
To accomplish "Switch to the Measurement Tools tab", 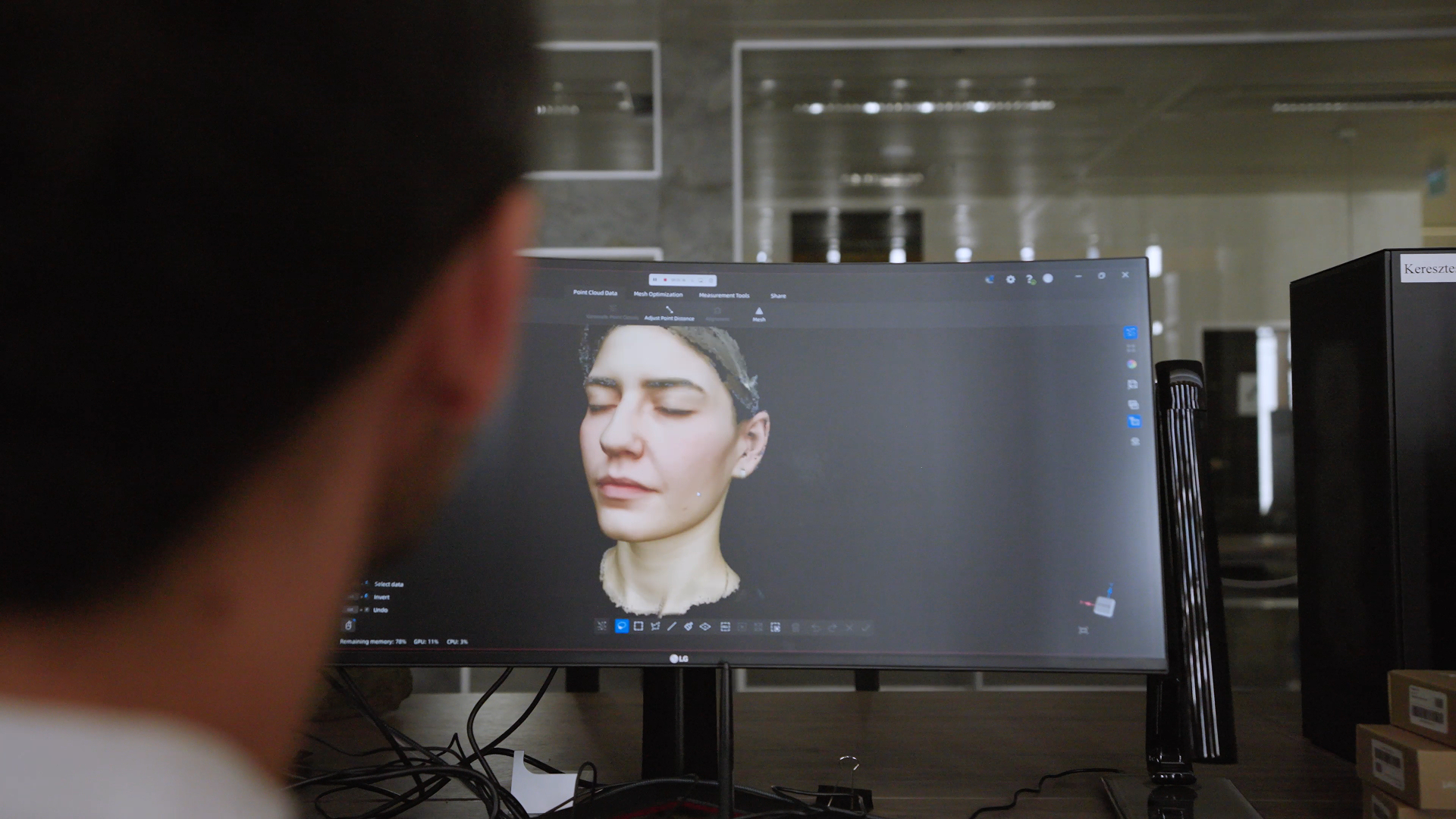I will [x=724, y=297].
